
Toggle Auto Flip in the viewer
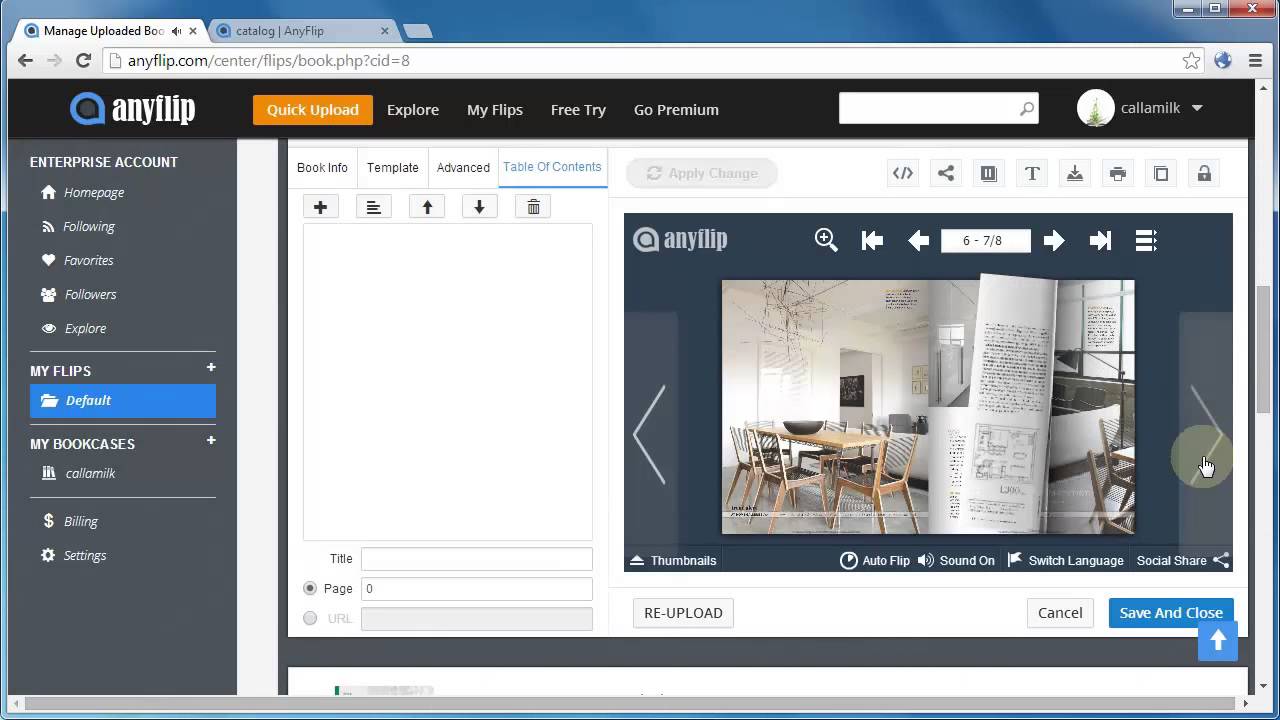tap(875, 560)
